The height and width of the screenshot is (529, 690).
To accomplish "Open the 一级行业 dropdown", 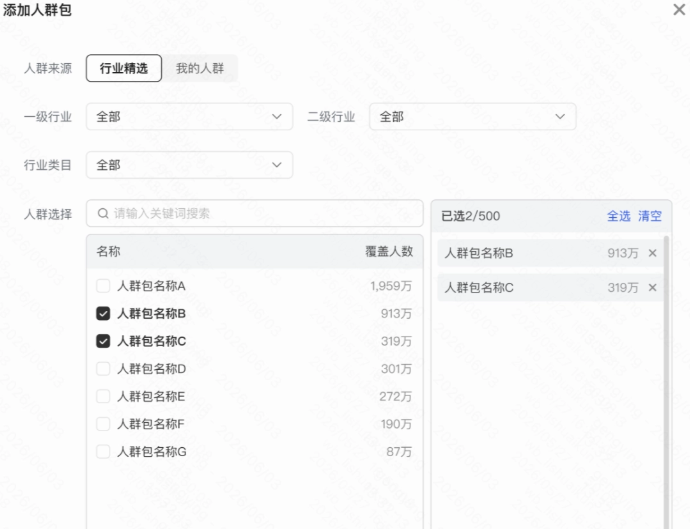I will click(189, 117).
